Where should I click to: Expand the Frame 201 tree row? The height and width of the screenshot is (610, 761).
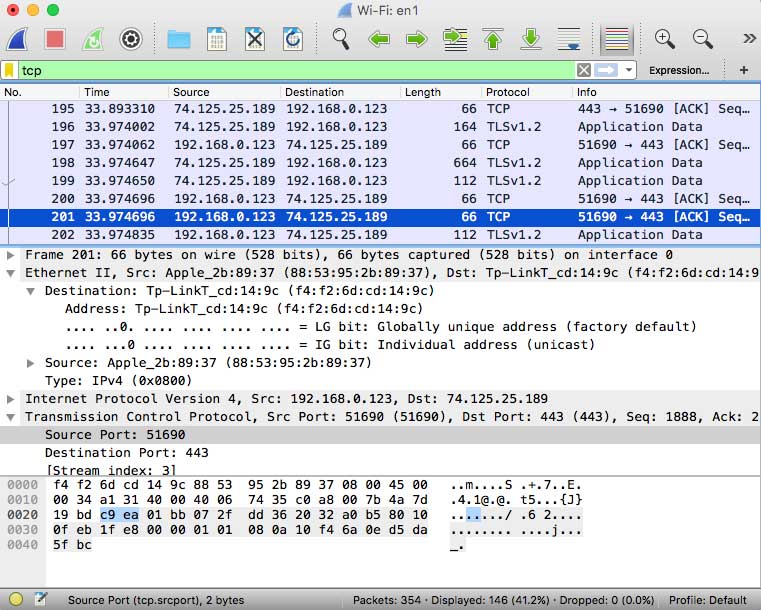11,255
